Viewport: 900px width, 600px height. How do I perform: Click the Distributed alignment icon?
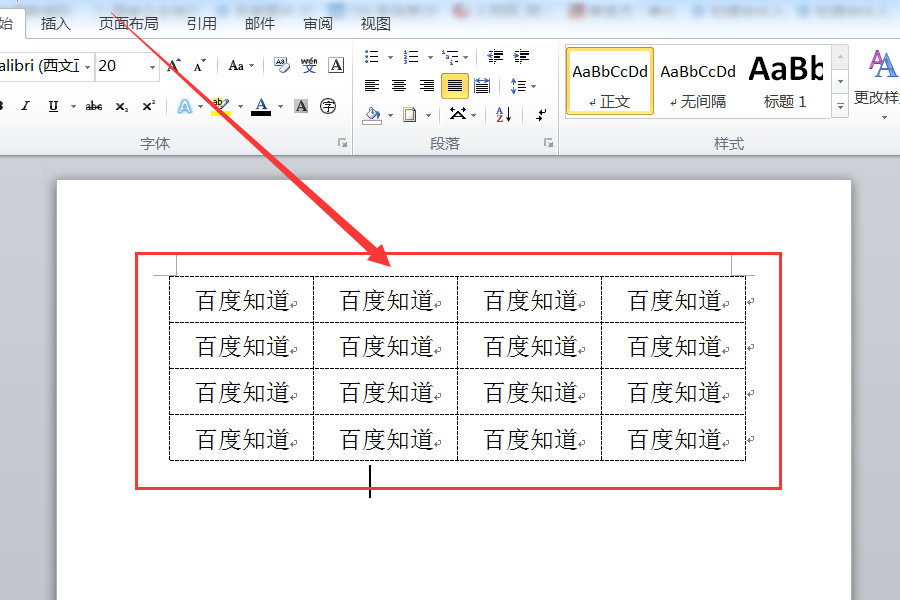[482, 86]
